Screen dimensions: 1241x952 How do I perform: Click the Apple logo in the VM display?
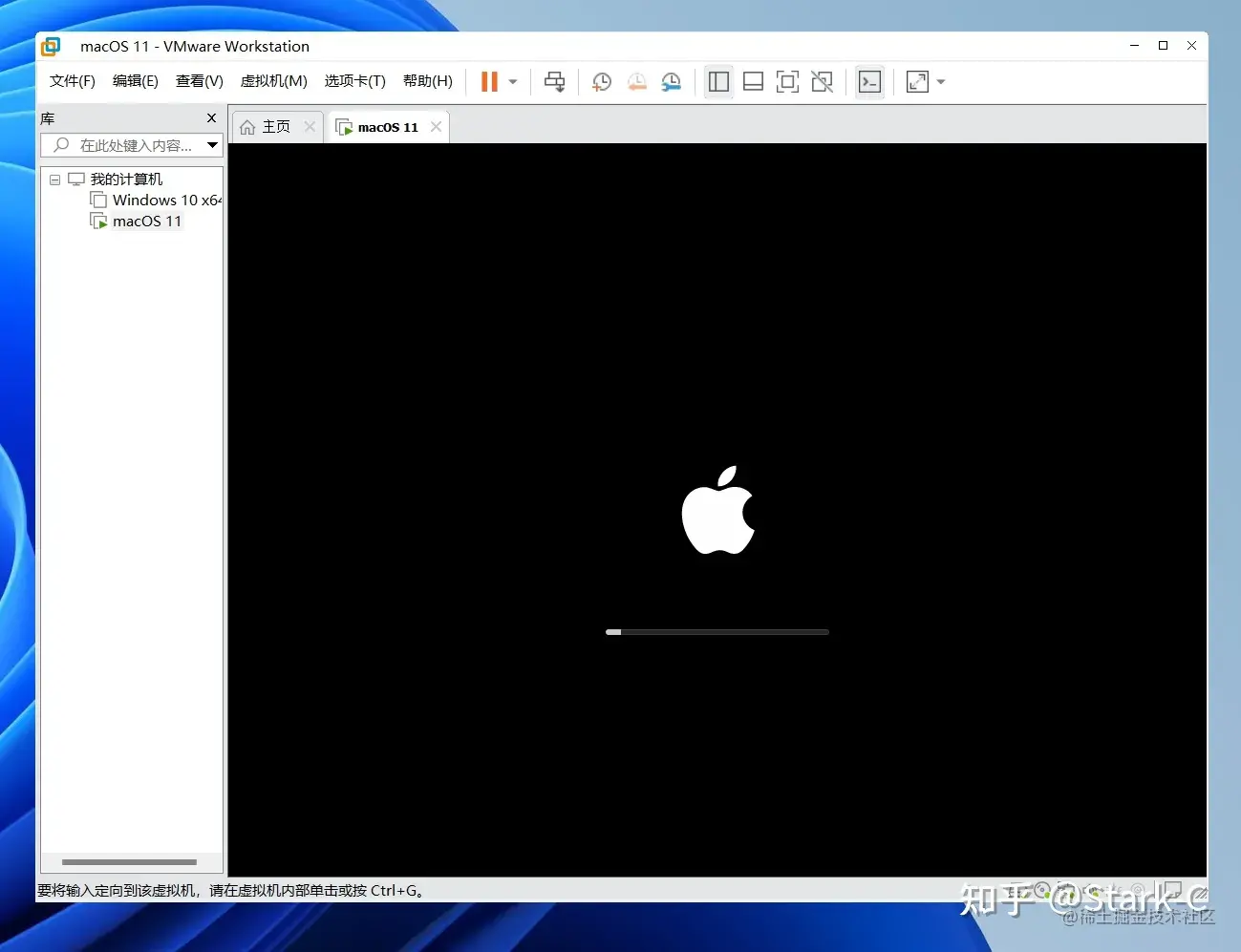pos(718,510)
